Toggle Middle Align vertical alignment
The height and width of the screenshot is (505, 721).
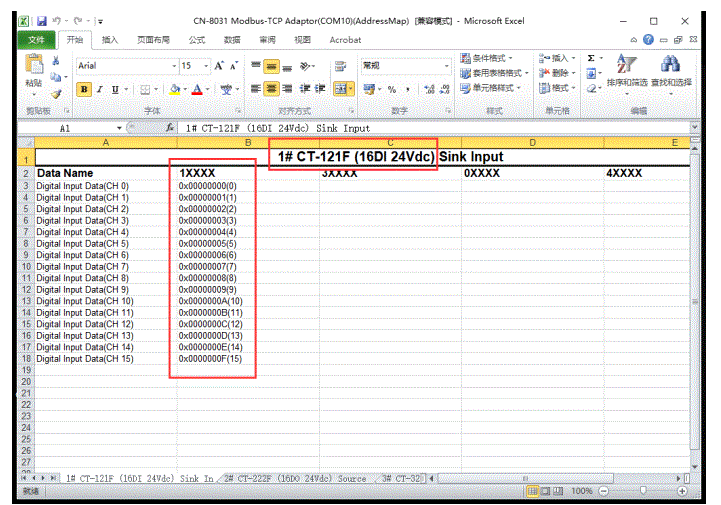[x=271, y=67]
